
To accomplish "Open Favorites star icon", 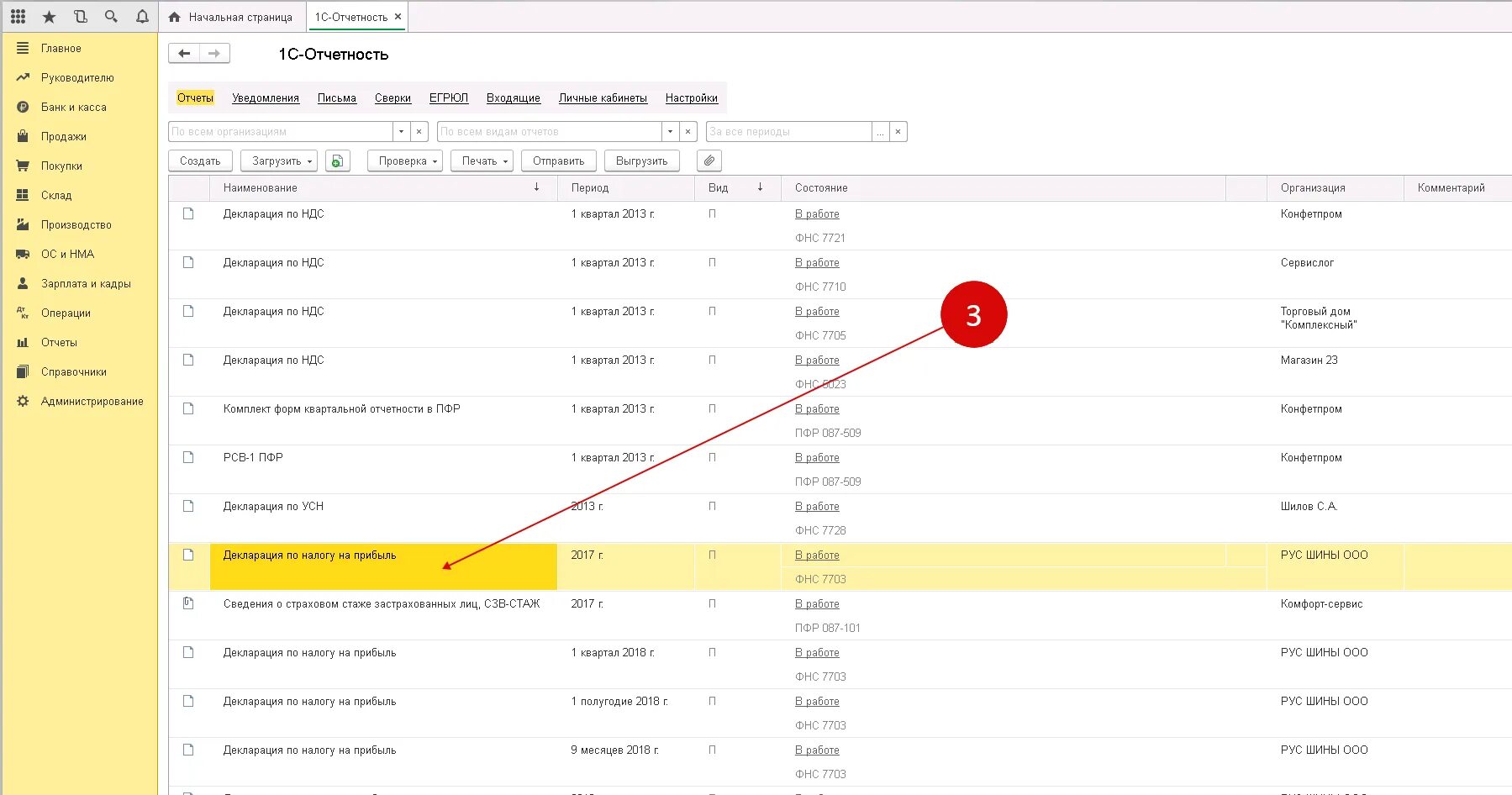I will pos(49,16).
